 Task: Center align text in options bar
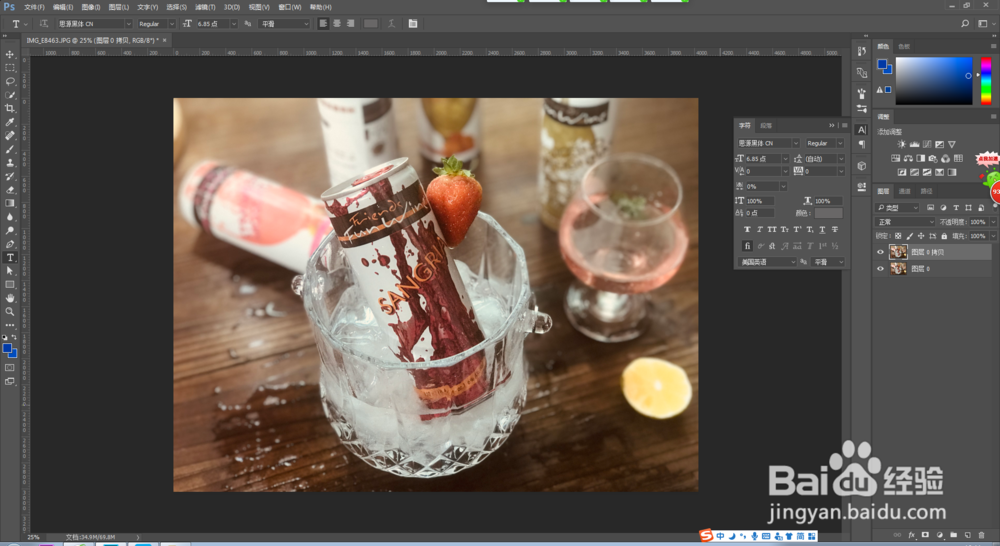(337, 24)
